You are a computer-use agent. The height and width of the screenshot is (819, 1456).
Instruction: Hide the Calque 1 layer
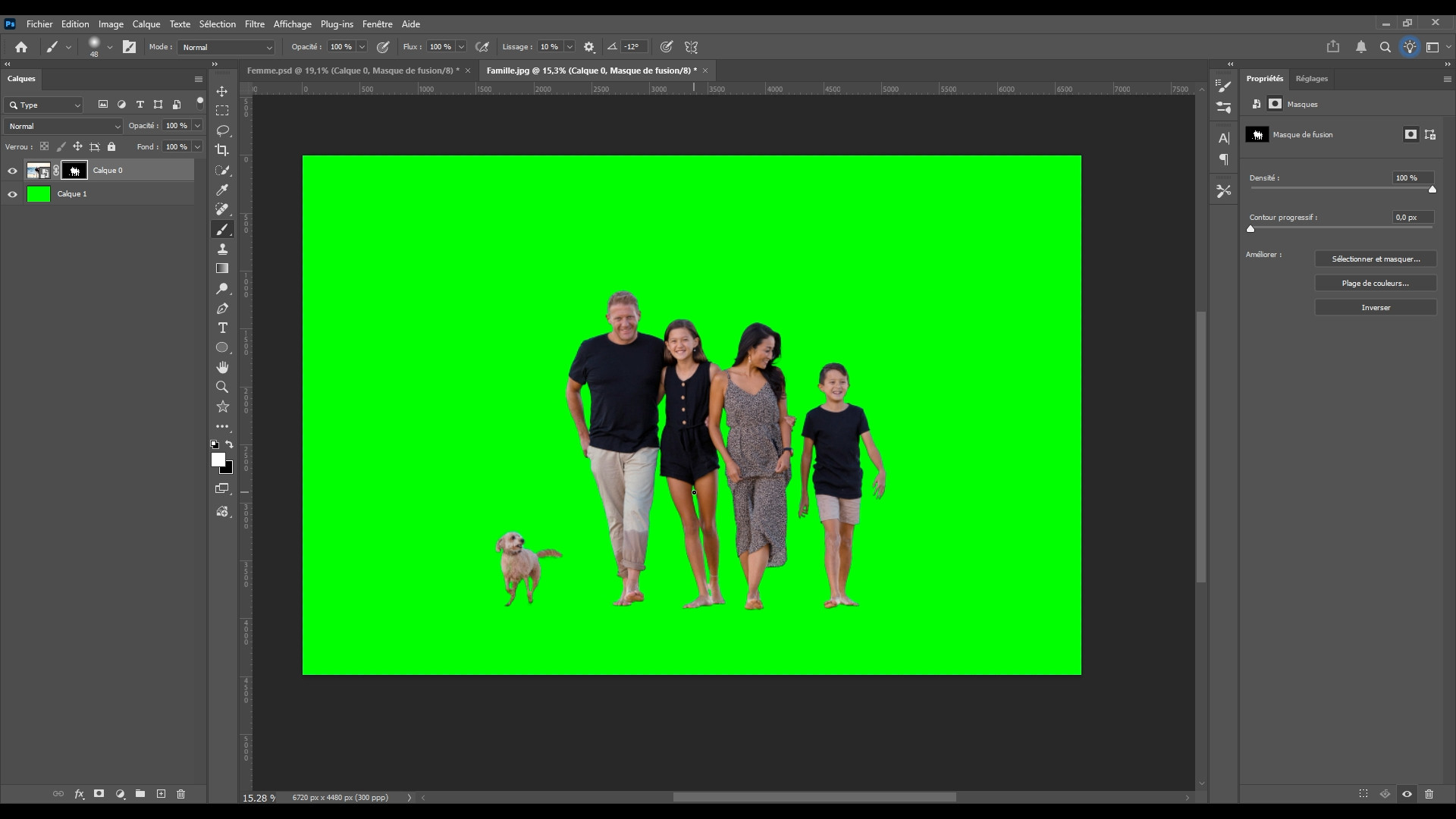(12, 194)
